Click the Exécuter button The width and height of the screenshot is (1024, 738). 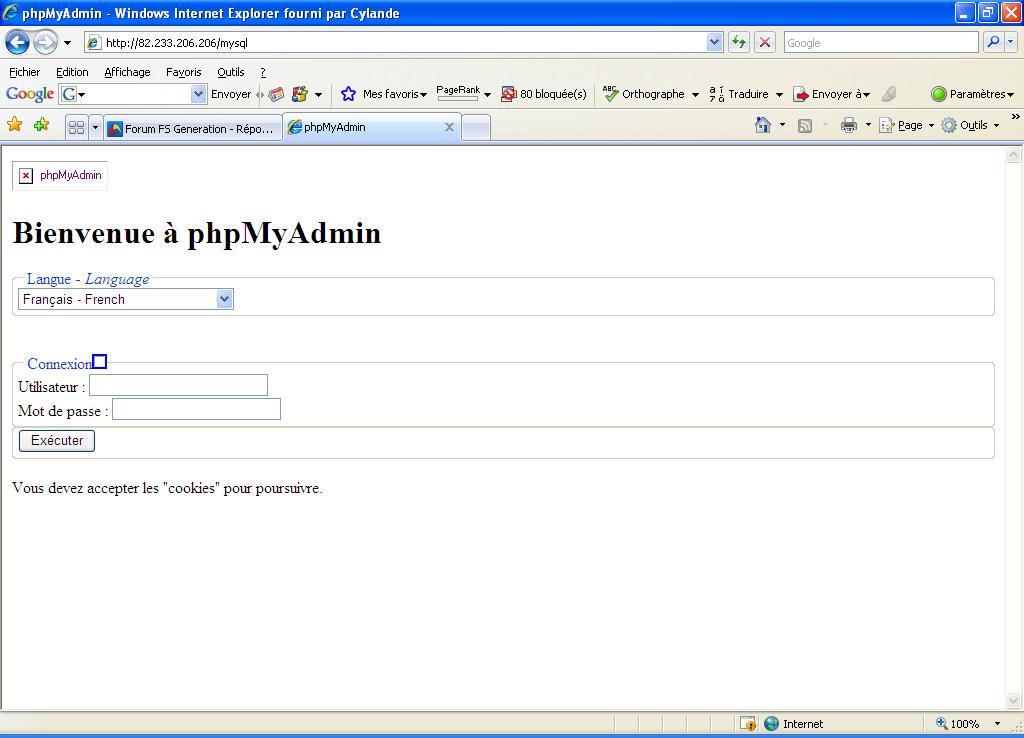[57, 441]
